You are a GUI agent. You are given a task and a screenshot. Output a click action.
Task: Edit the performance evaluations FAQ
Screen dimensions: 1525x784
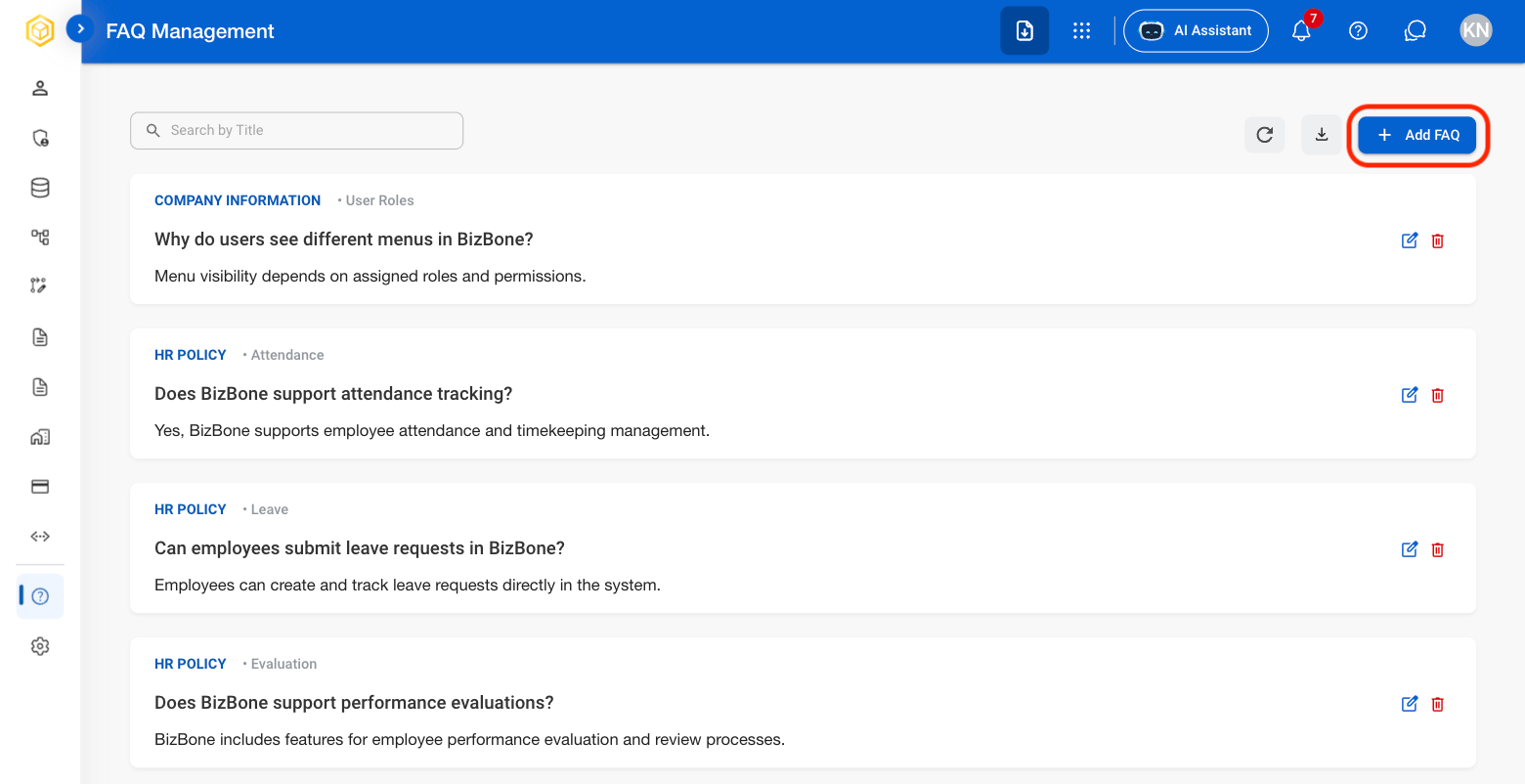(1410, 704)
